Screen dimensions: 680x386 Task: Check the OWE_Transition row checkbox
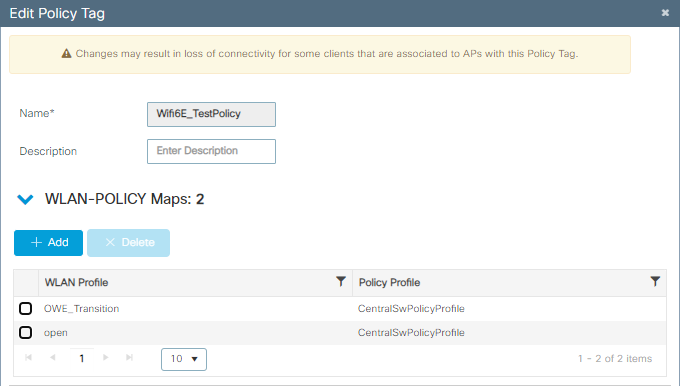[26, 308]
